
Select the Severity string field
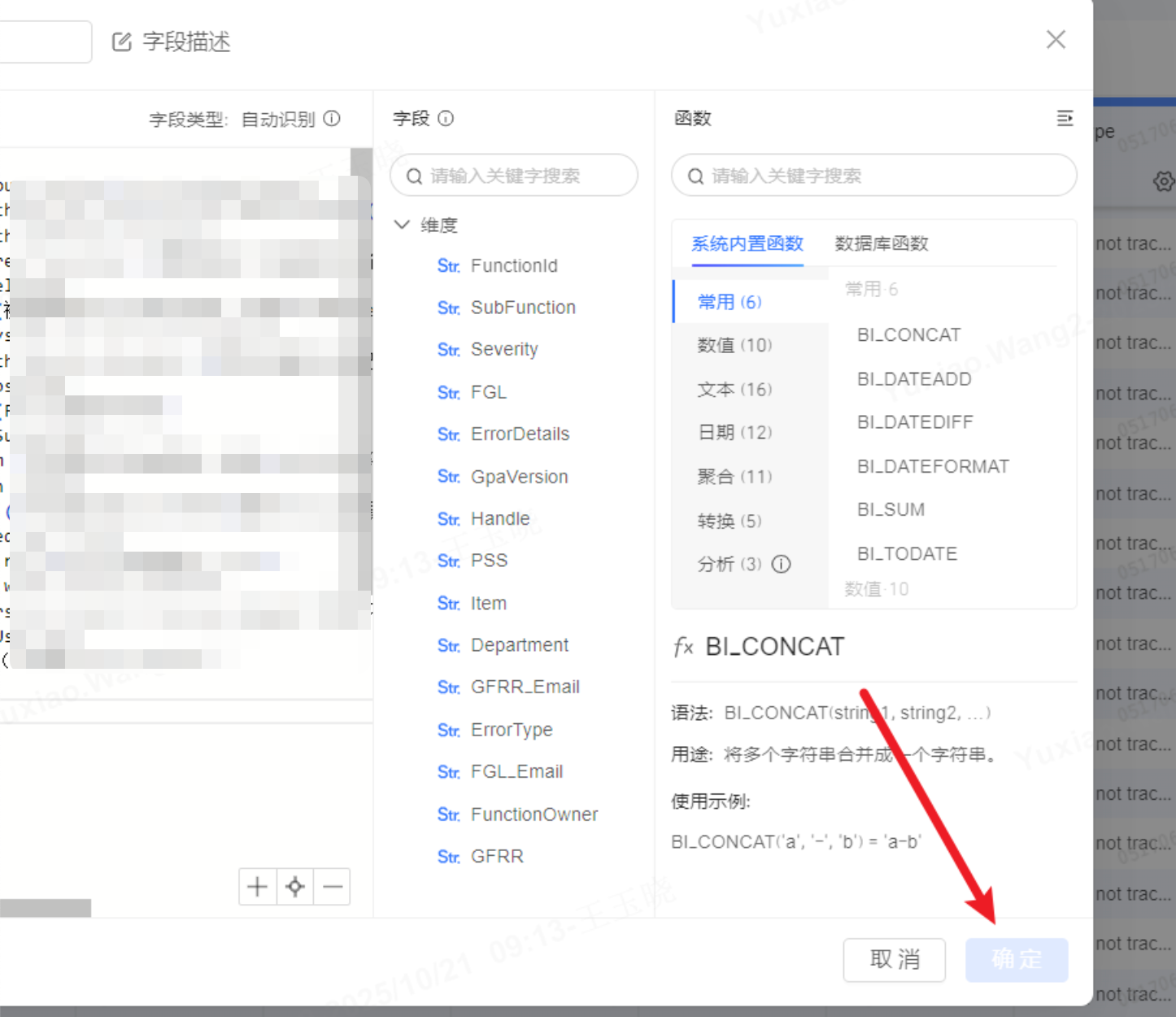pyautogui.click(x=503, y=349)
